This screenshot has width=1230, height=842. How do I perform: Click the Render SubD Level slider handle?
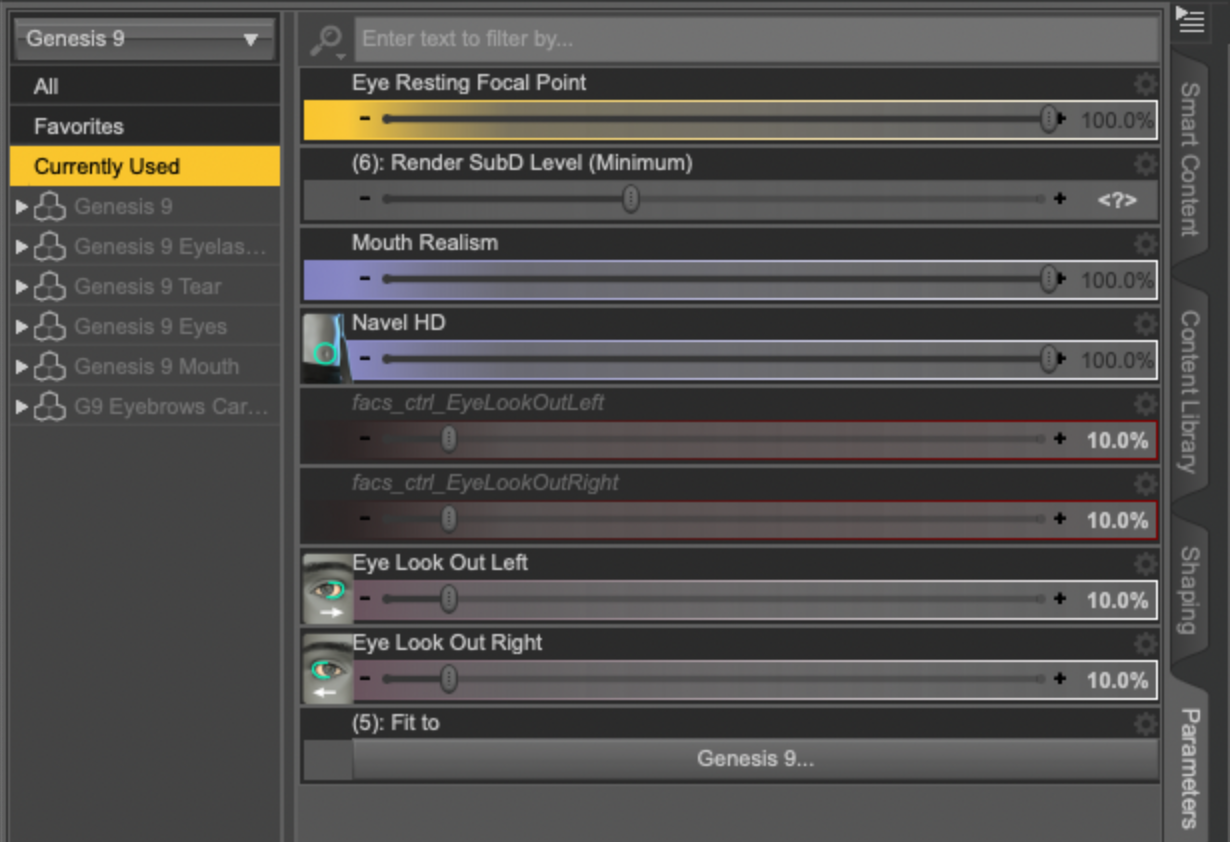(x=630, y=199)
